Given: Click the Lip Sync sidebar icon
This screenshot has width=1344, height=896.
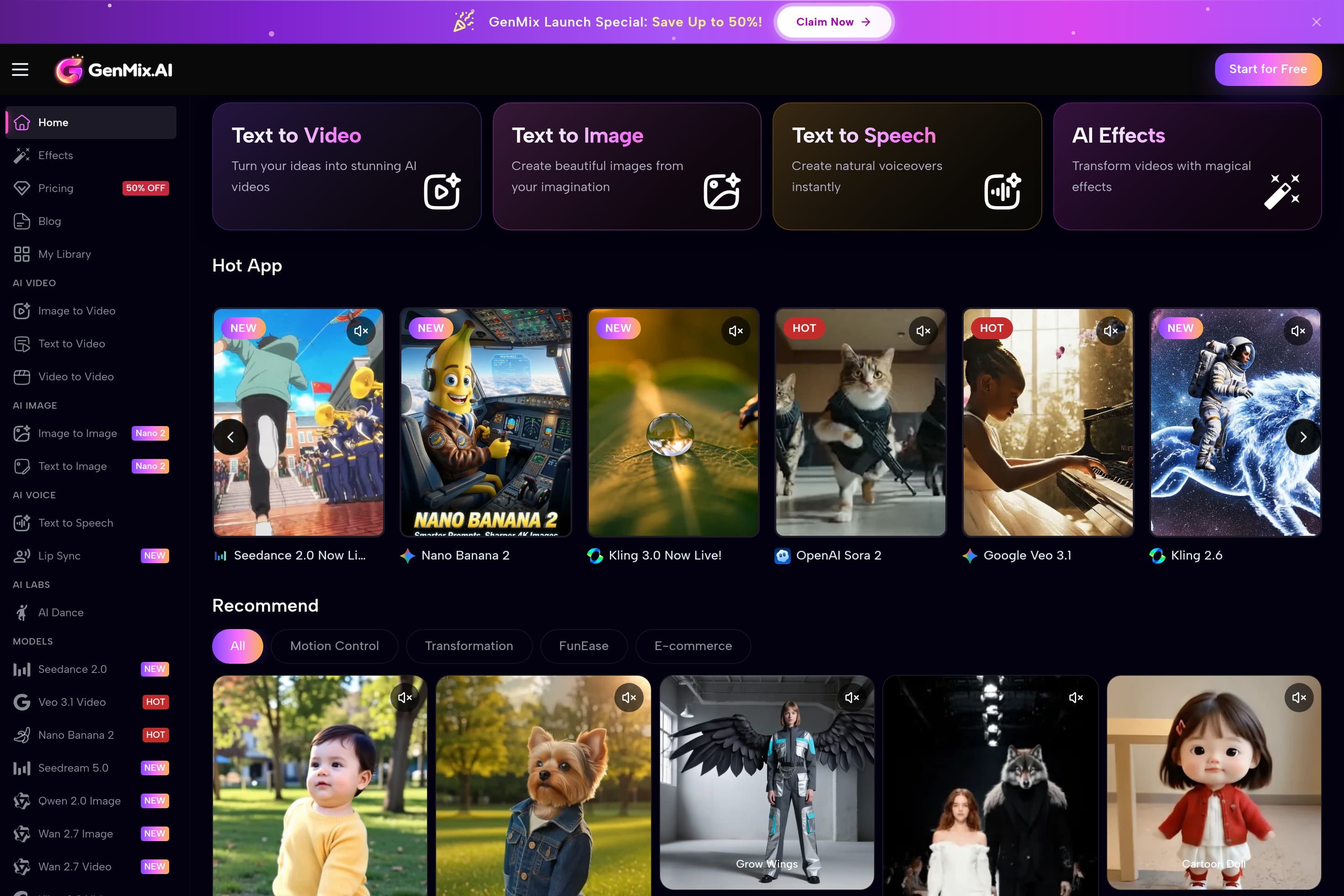Looking at the screenshot, I should (22, 556).
